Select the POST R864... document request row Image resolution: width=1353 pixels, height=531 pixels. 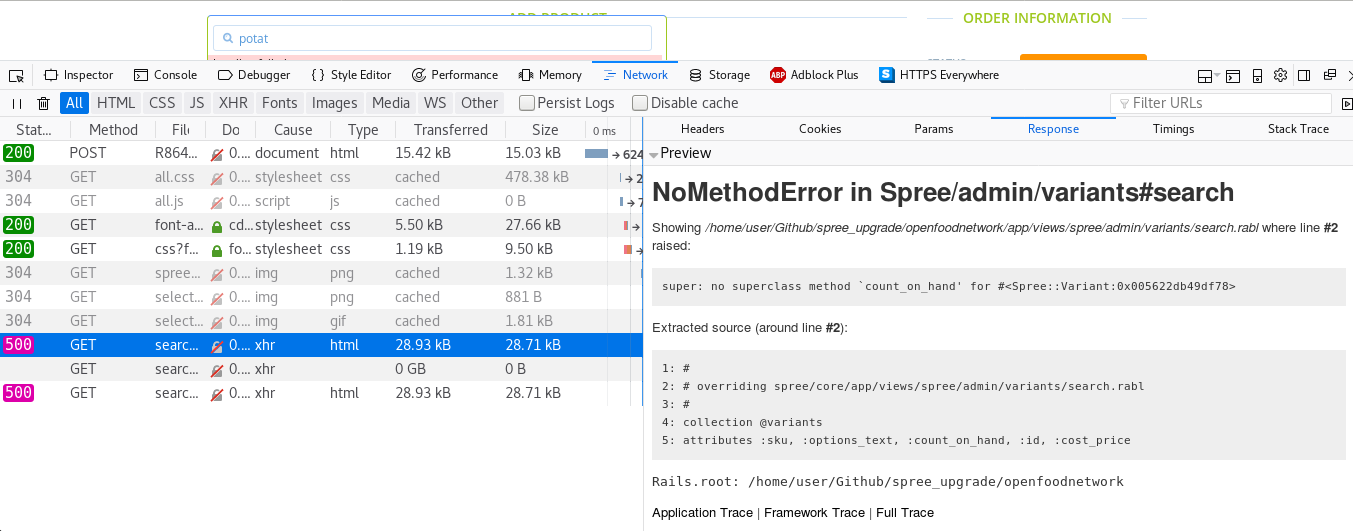(321, 154)
